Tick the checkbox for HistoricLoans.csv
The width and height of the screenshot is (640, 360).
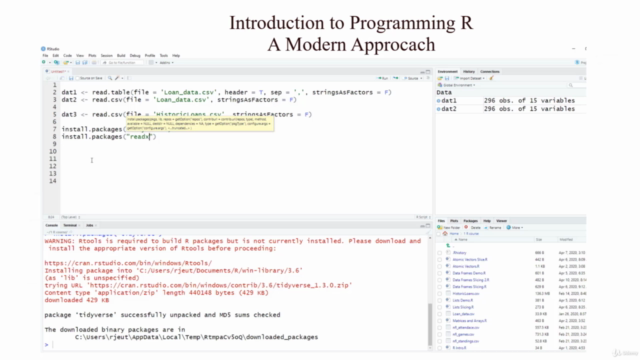(x=440, y=293)
